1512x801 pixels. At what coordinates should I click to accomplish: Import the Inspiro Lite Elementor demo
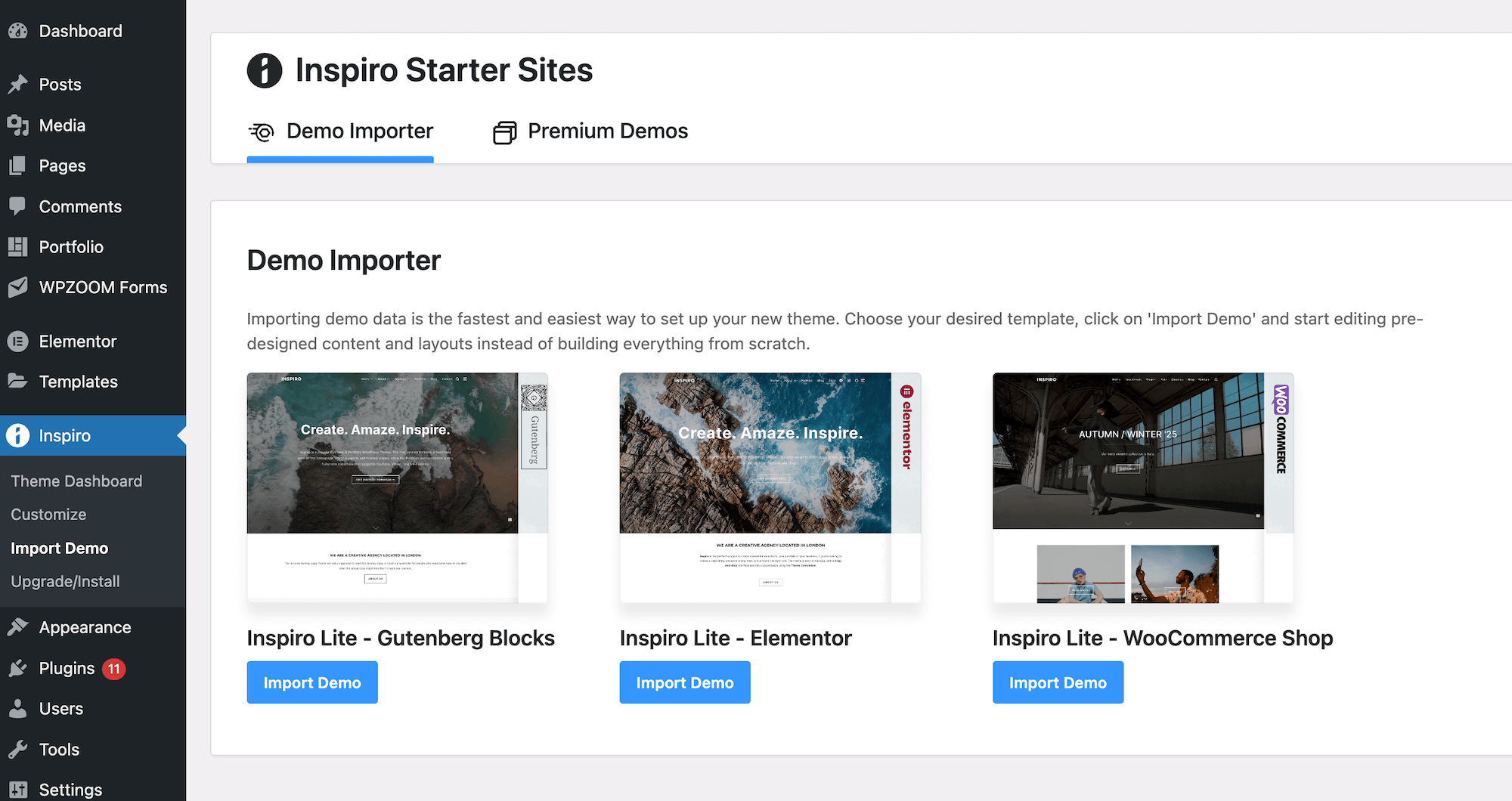(685, 682)
